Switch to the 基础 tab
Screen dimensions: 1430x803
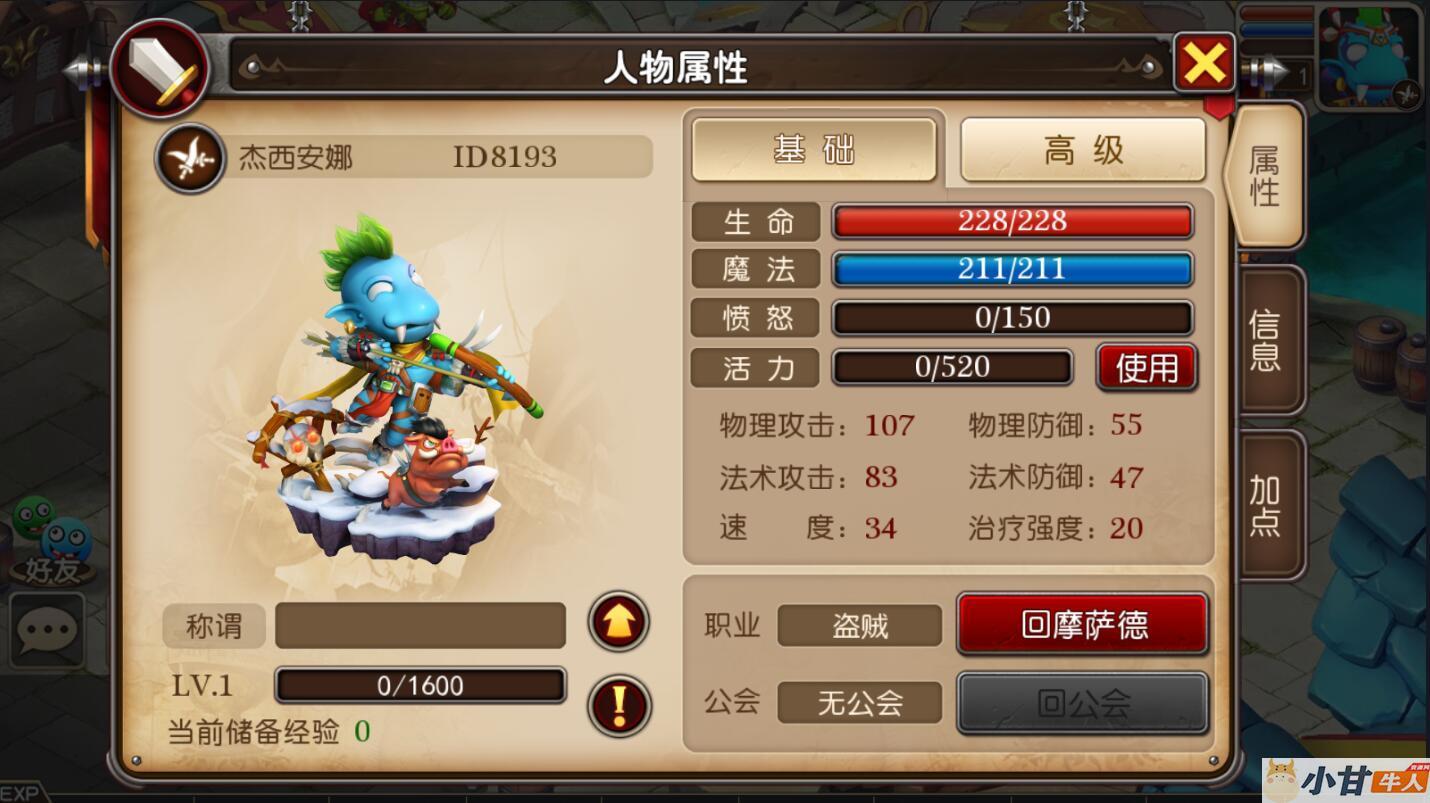coord(814,150)
